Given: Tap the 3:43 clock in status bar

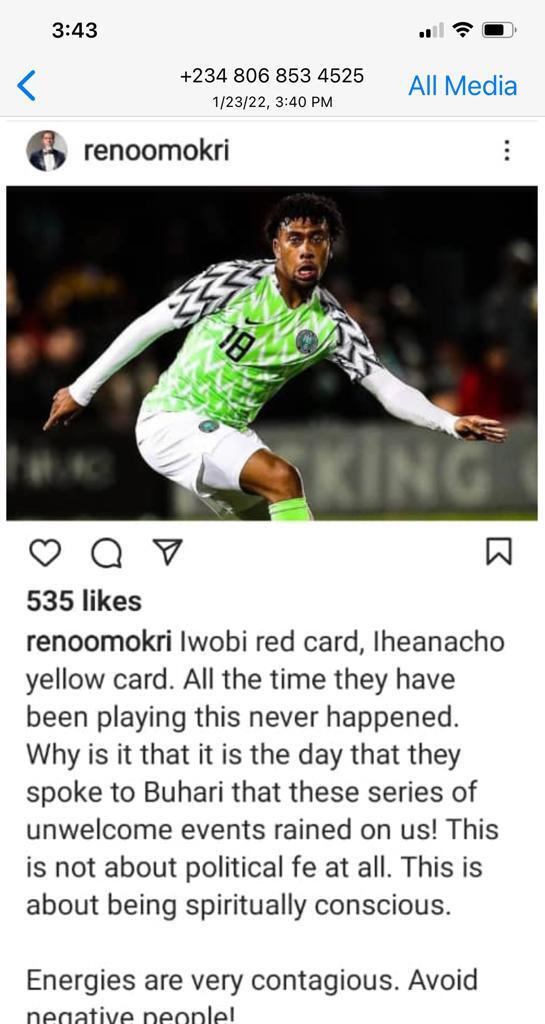Looking at the screenshot, I should tap(74, 30).
